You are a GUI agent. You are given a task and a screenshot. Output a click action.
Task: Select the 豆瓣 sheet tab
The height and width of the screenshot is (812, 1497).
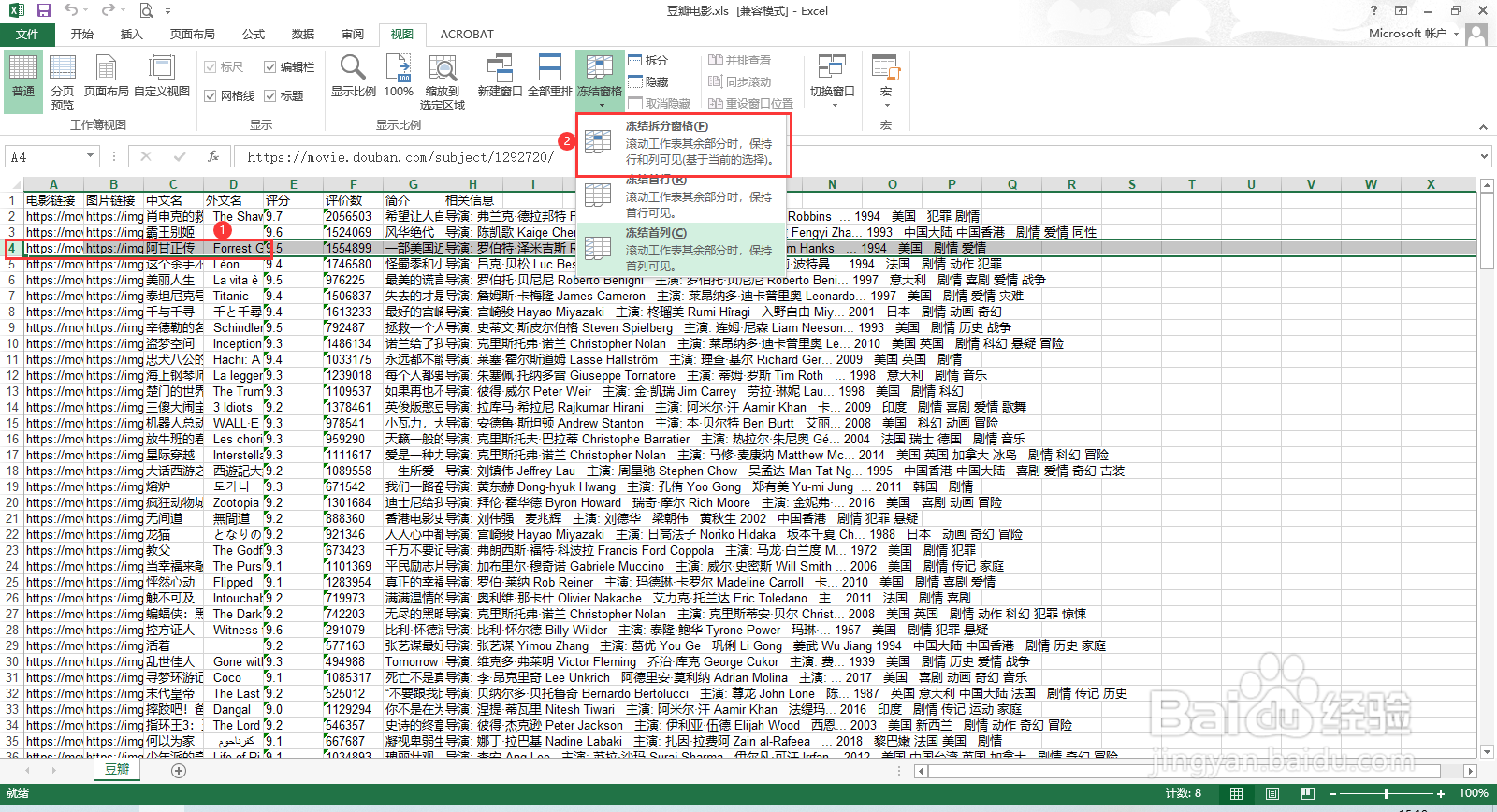pos(118,769)
